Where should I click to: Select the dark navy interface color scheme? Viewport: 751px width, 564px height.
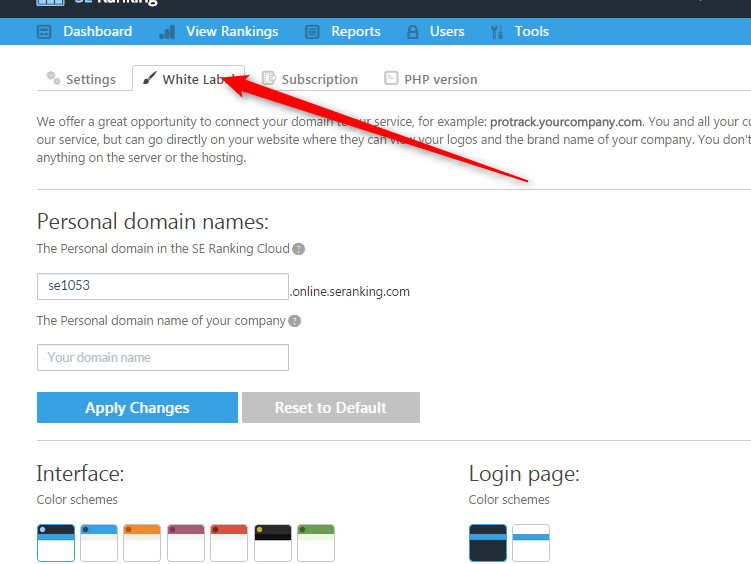click(x=56, y=543)
